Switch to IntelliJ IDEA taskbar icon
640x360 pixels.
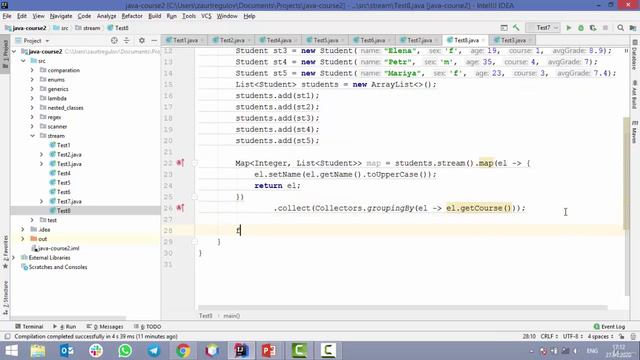[241, 351]
